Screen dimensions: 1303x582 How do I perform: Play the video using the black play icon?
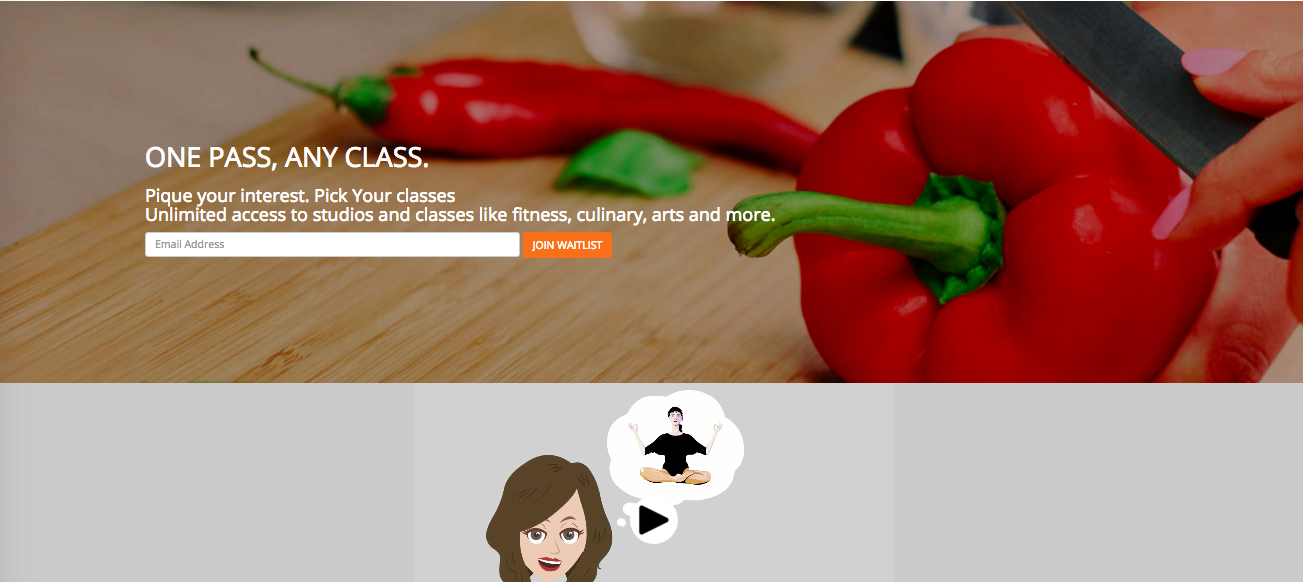point(653,520)
